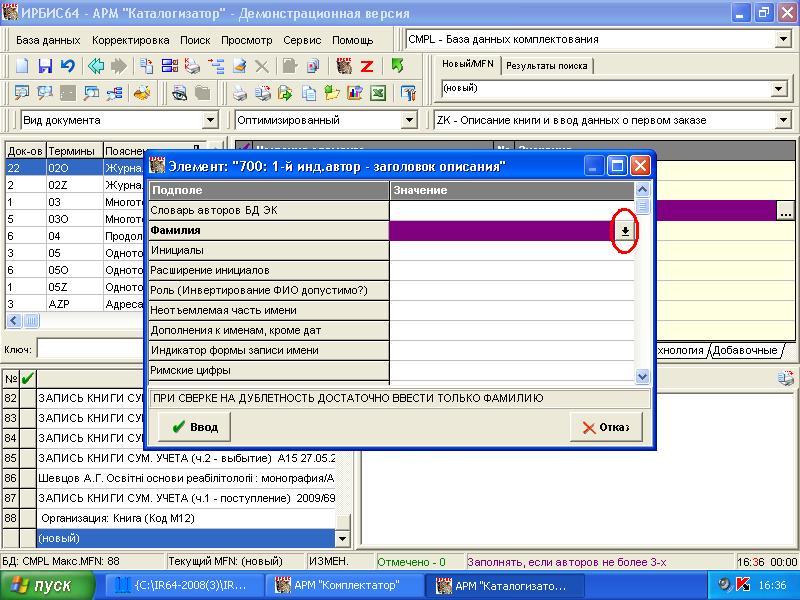Open the Фамилия field dropdown arrow button
The height and width of the screenshot is (600, 800).
tap(625, 231)
